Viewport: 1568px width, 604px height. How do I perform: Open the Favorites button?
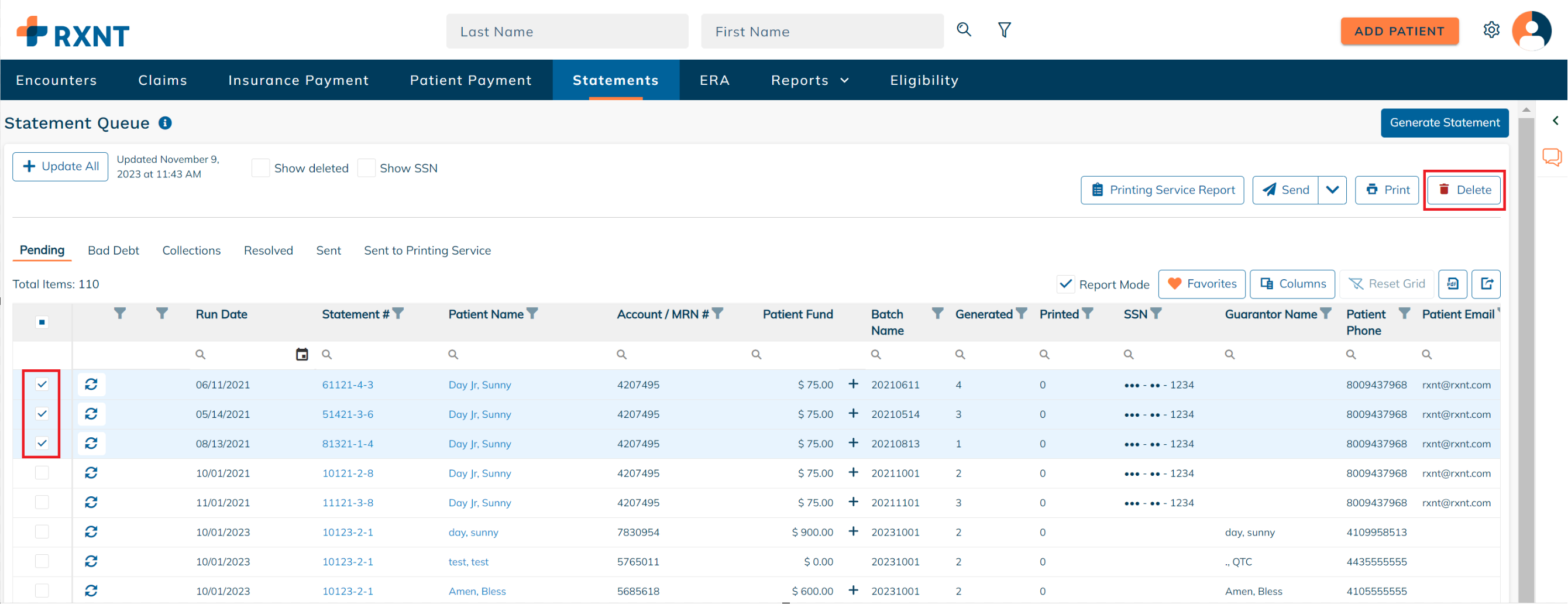pyautogui.click(x=1202, y=284)
